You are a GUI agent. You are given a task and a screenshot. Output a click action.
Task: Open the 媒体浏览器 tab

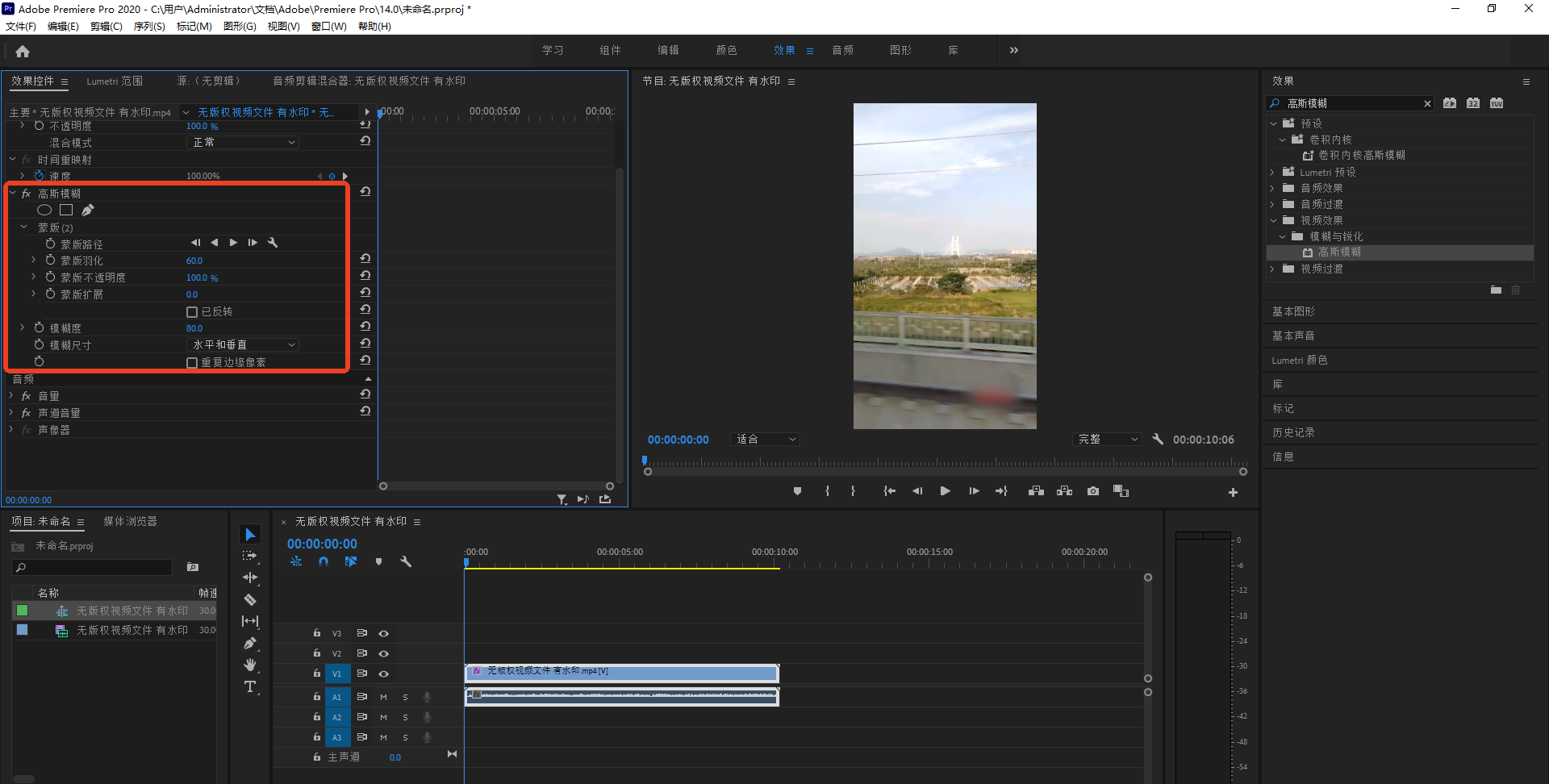130,521
